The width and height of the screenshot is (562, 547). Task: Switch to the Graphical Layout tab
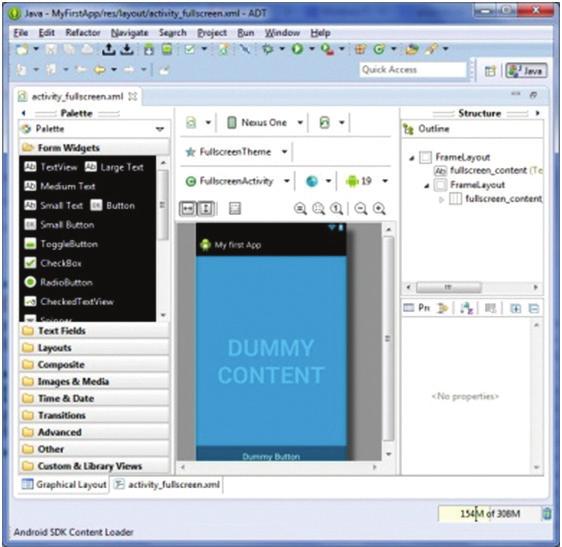64,485
